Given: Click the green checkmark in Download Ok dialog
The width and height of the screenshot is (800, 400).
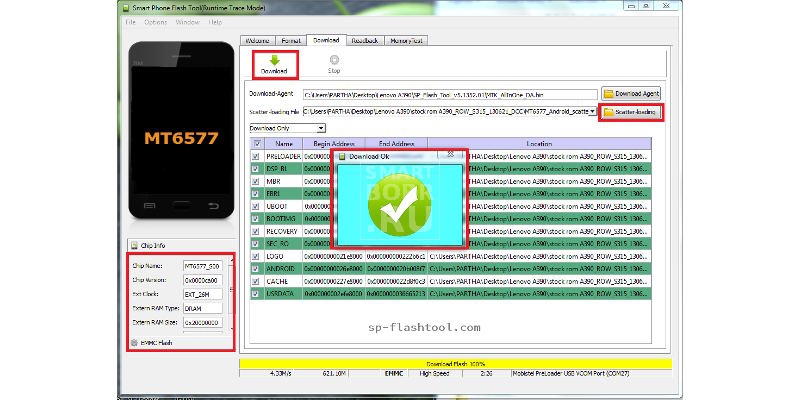Looking at the screenshot, I should (x=399, y=206).
